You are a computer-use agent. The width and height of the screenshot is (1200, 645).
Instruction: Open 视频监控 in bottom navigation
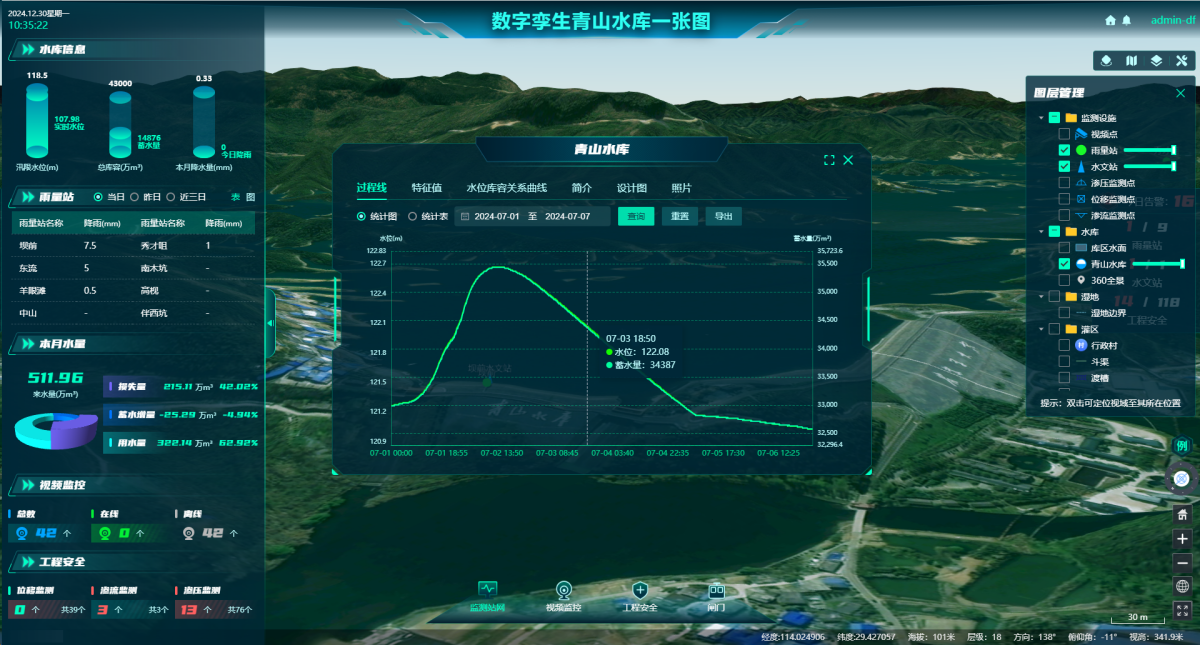click(x=563, y=596)
